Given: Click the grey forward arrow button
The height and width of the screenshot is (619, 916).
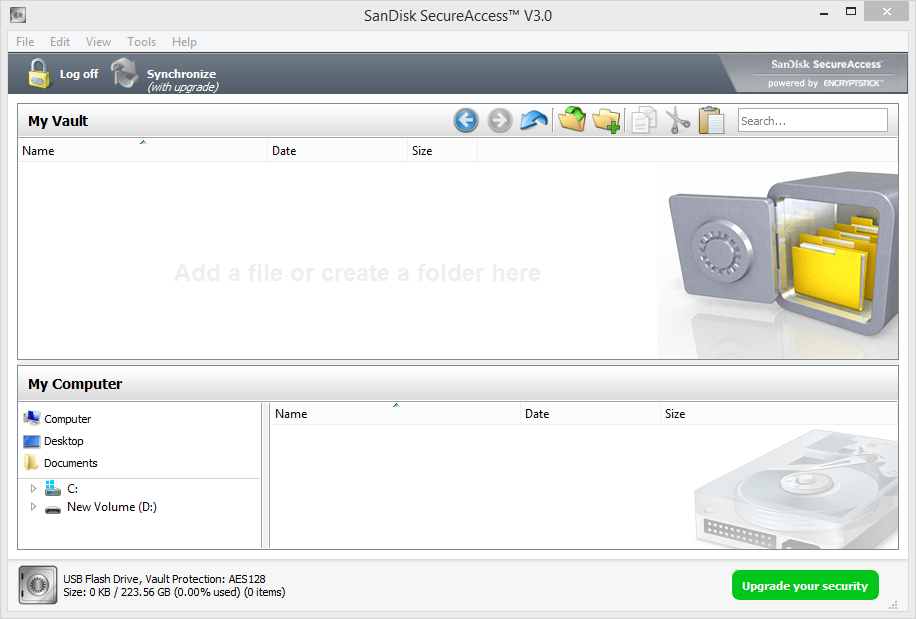Looking at the screenshot, I should (x=499, y=121).
